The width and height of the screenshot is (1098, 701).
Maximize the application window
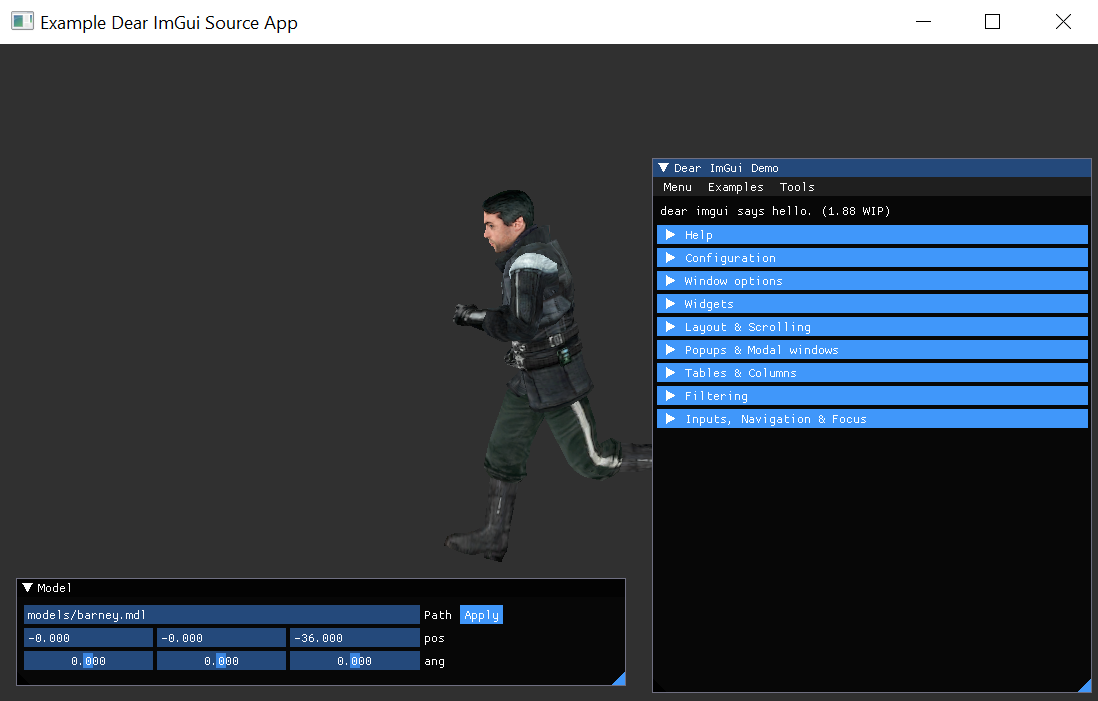pos(992,22)
